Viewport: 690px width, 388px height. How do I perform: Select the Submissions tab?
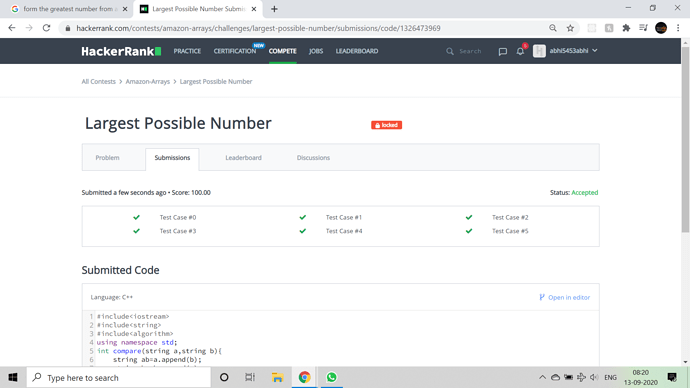172,158
